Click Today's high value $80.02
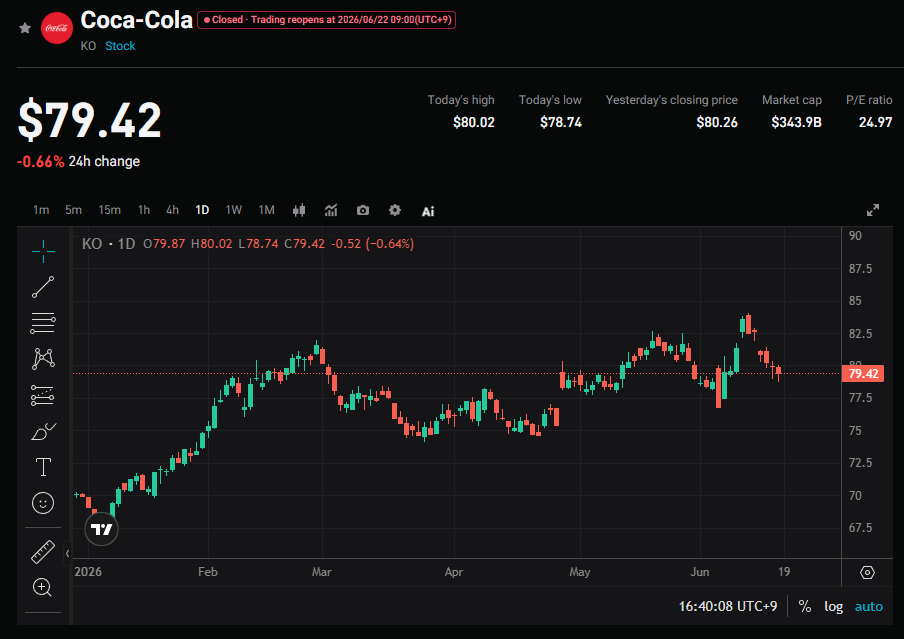 [473, 122]
